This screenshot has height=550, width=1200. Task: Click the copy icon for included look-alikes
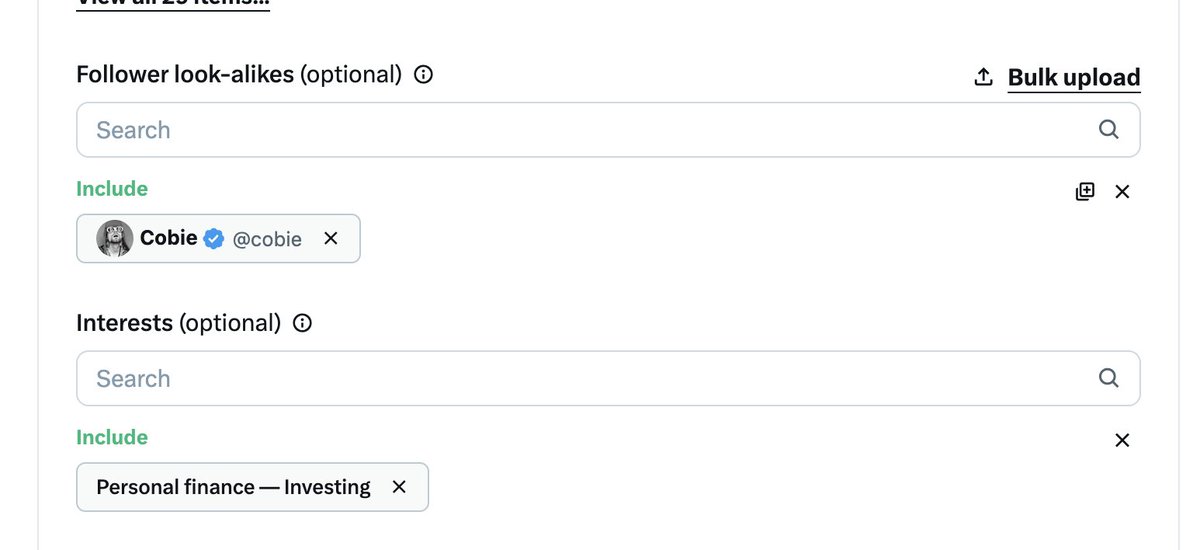(1085, 191)
